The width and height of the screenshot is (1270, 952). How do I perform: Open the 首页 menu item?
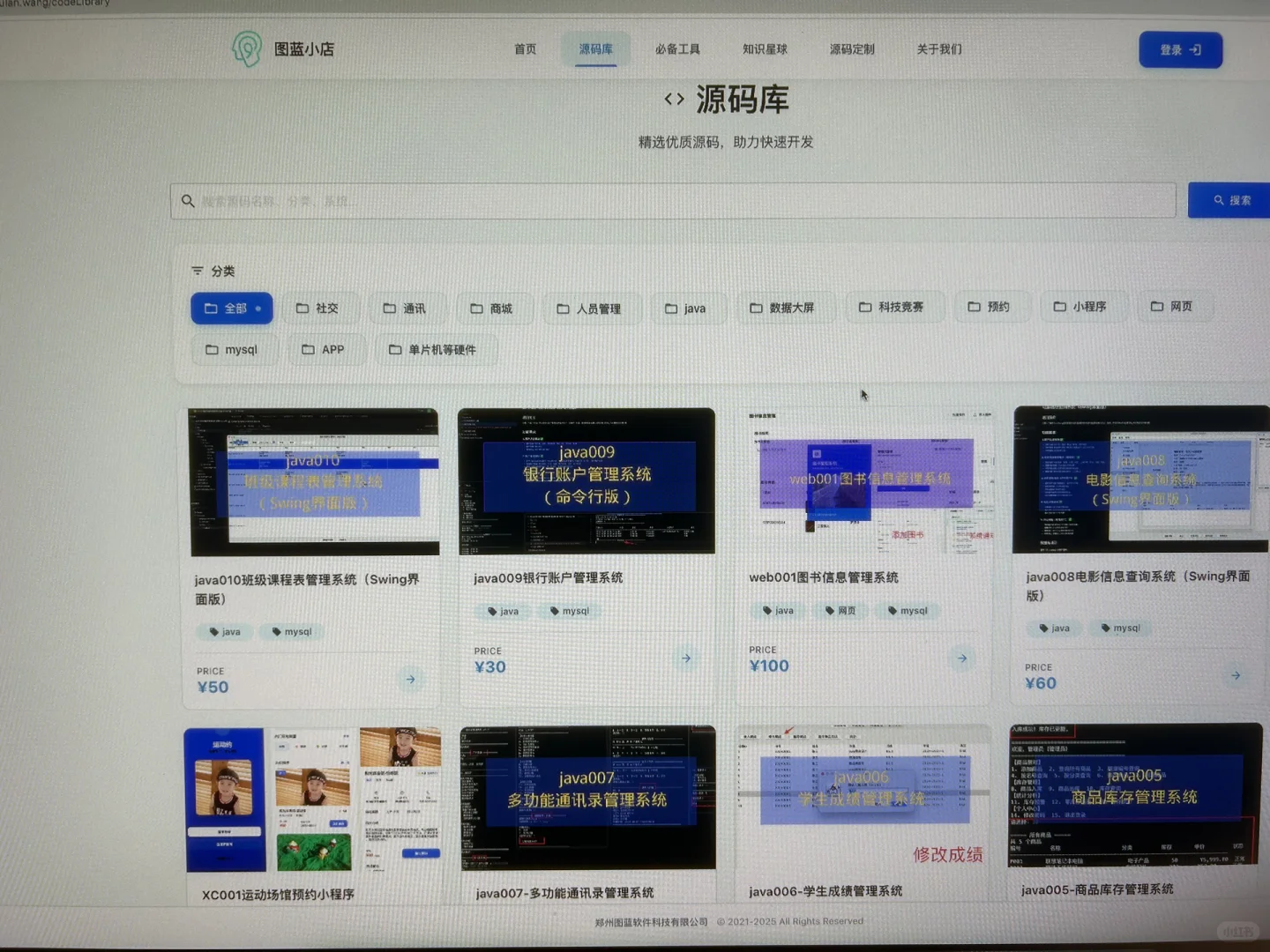524,49
